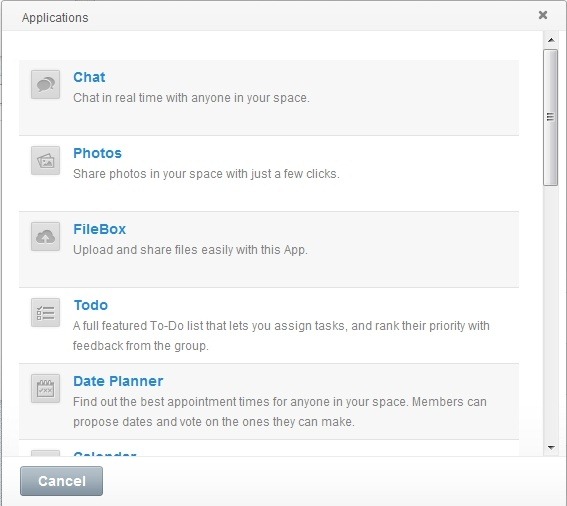This screenshot has width=567, height=506.
Task: Click the scrollbar up arrow
Action: [551, 40]
